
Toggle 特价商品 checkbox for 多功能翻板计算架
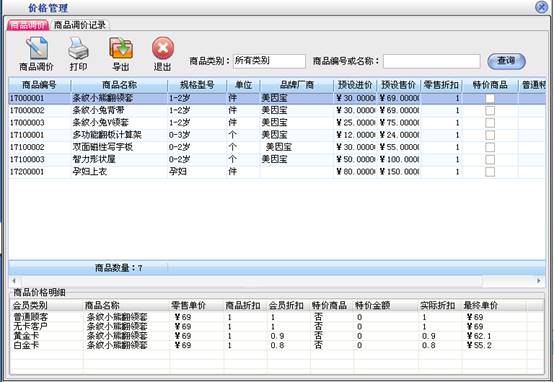(490, 135)
